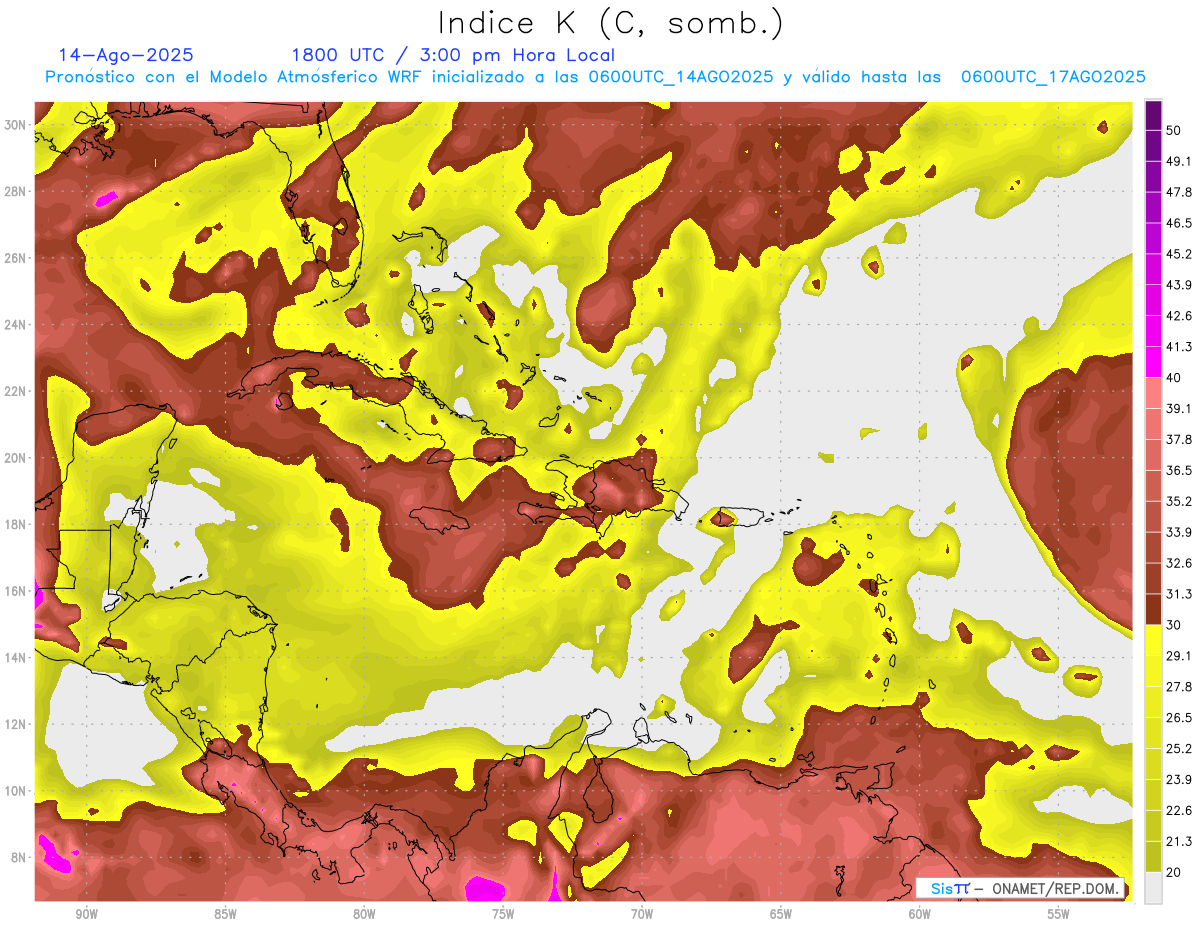Click the map title "Indice K (C, somb.)"
Image resolution: width=1200 pixels, height=927 pixels.
click(611, 23)
